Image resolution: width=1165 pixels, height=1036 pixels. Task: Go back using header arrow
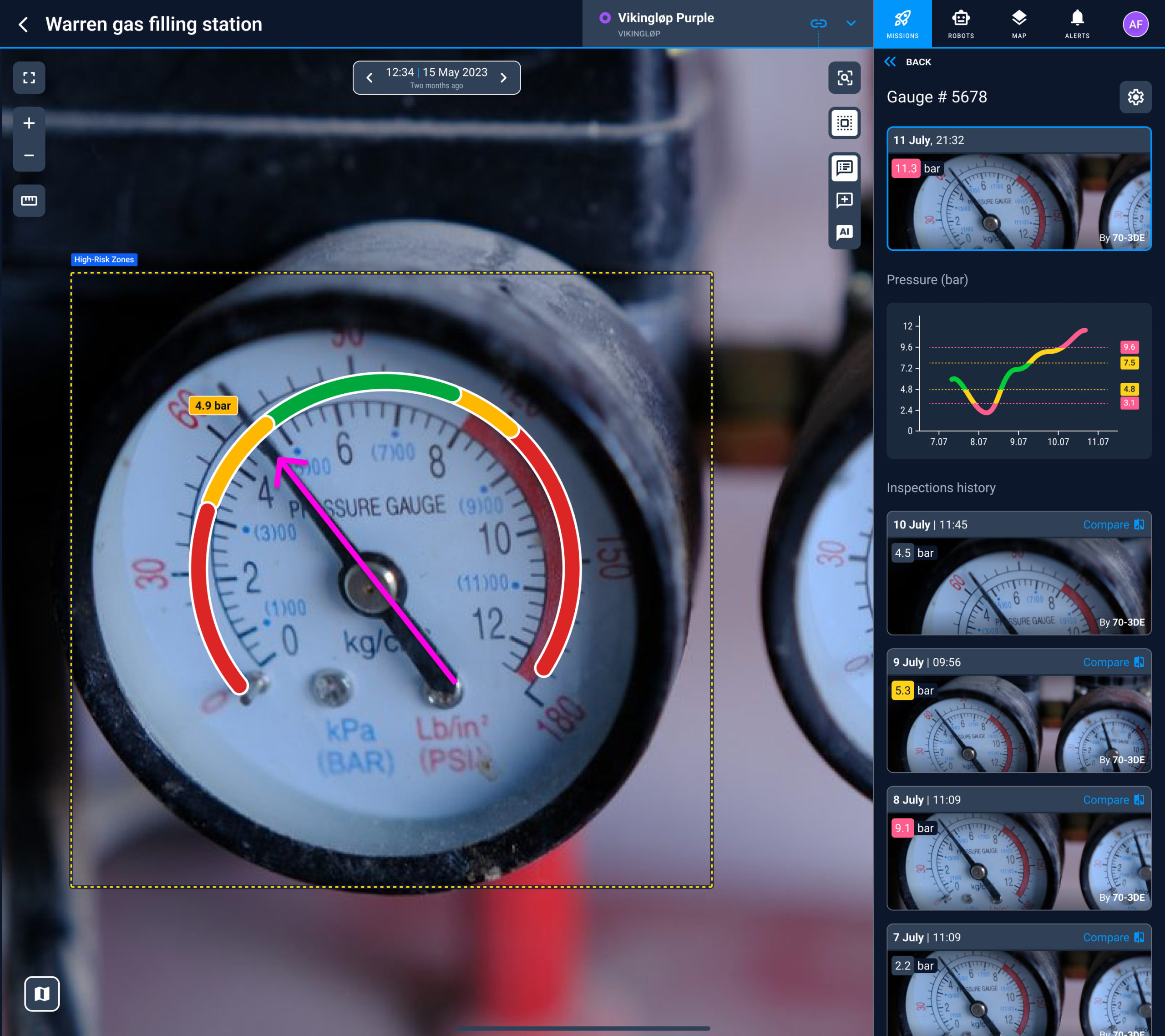tap(23, 25)
